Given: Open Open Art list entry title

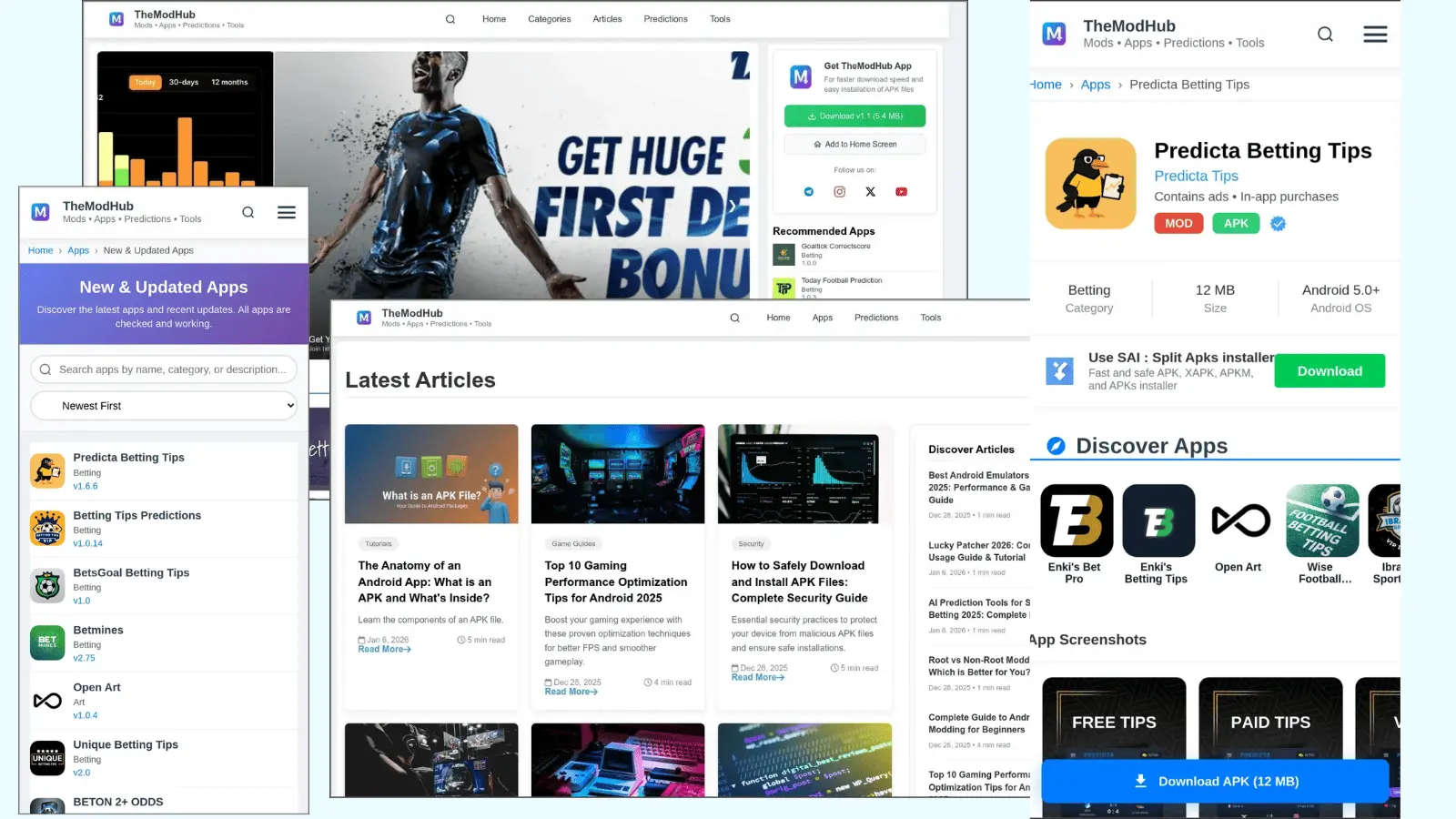Looking at the screenshot, I should click(x=96, y=688).
